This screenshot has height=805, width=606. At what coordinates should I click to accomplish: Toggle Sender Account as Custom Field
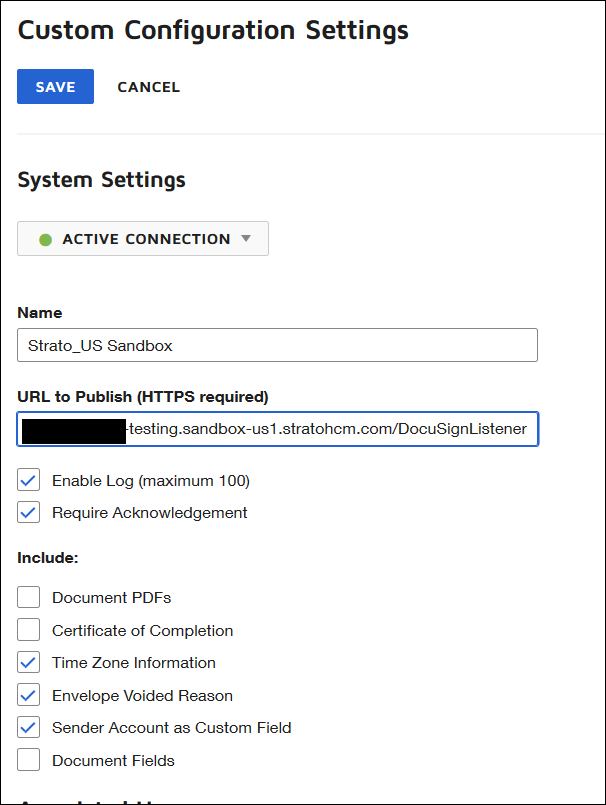(29, 728)
